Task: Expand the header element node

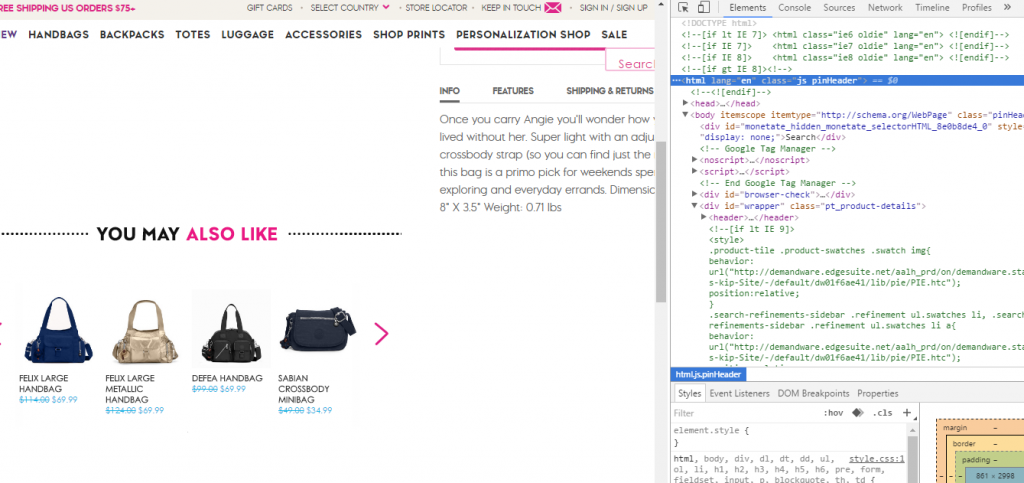Action: coord(703,217)
